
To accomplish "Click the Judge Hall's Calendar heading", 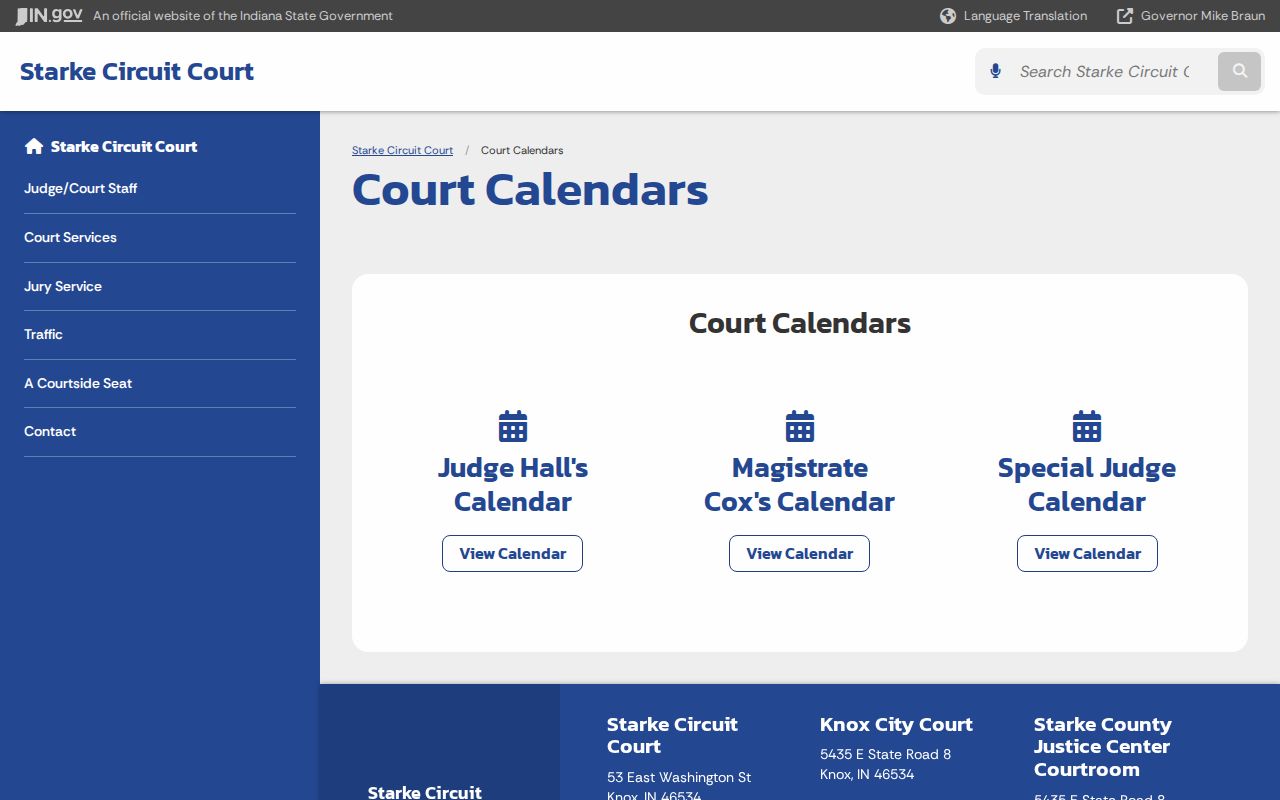I will [513, 485].
